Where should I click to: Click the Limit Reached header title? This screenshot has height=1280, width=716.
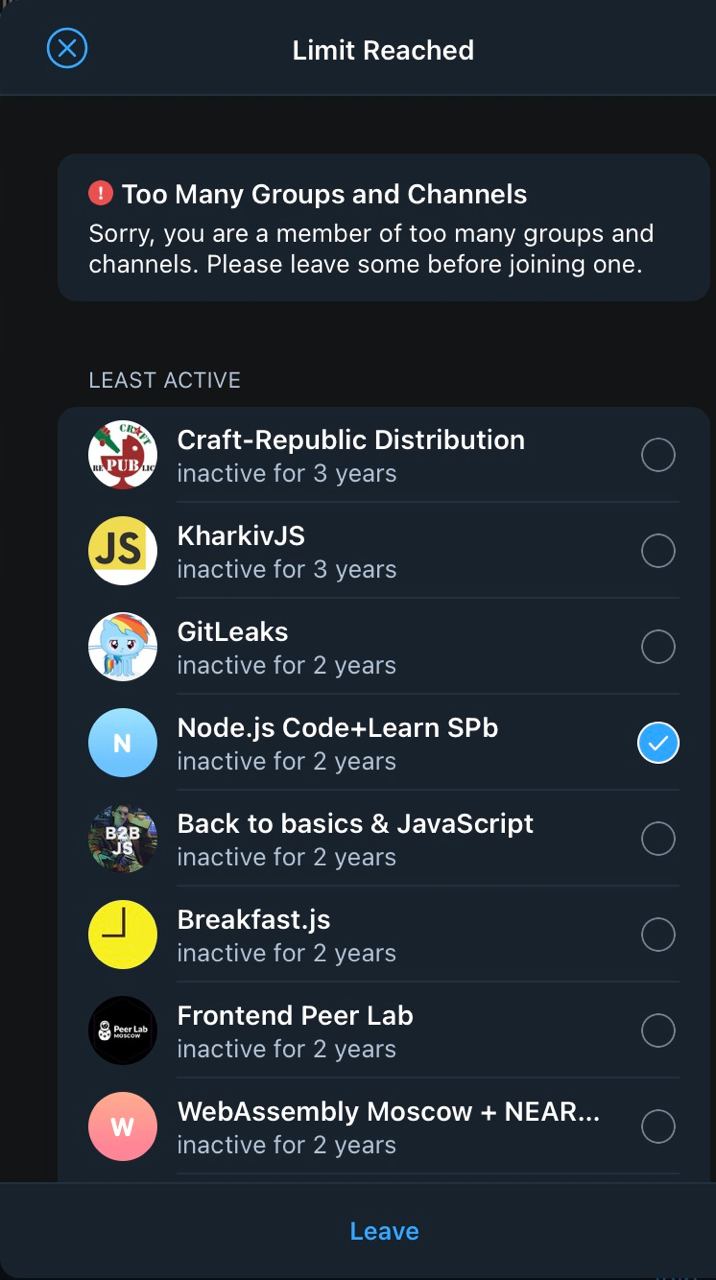(x=383, y=50)
